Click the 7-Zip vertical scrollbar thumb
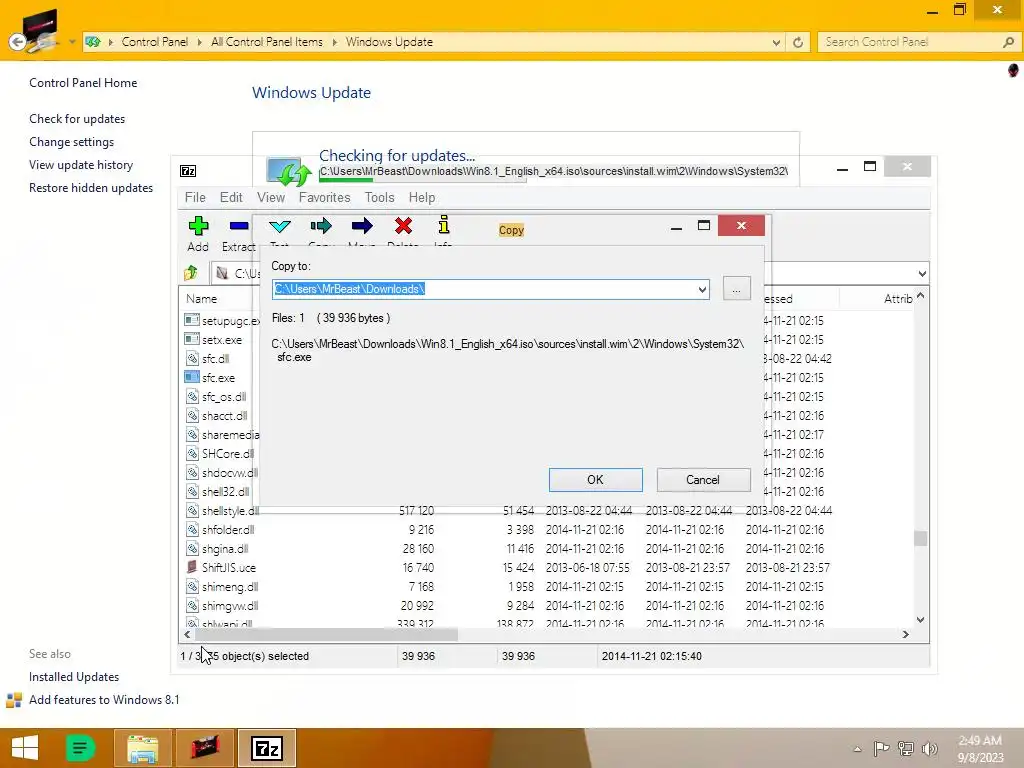1024x768 pixels. point(921,538)
